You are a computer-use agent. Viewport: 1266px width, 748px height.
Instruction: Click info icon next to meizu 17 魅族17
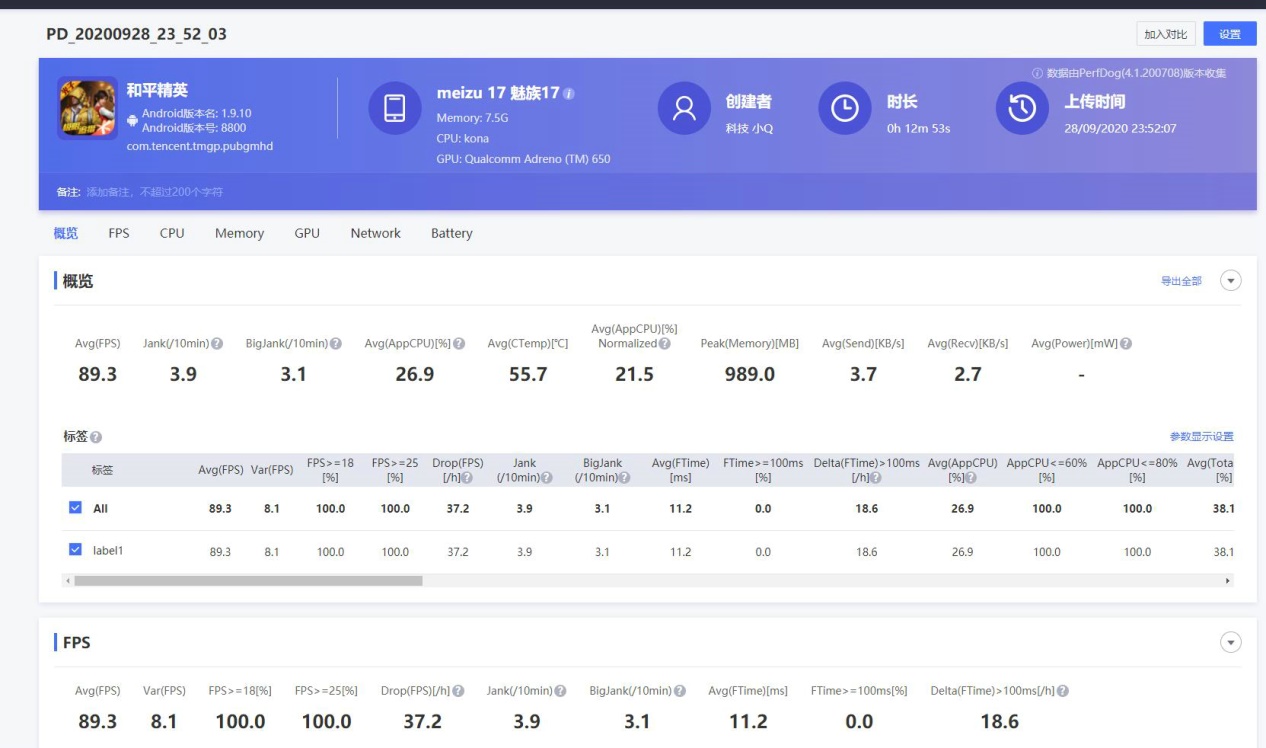[569, 94]
